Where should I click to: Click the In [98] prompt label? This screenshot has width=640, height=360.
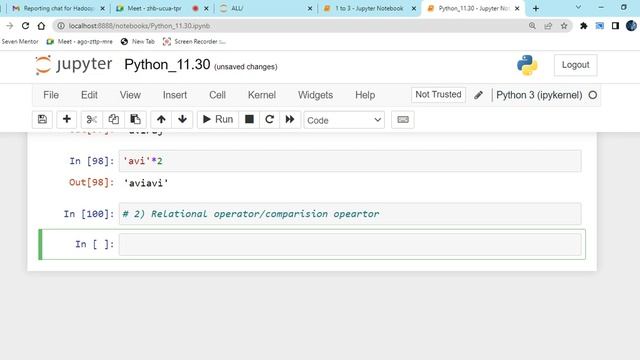point(91,161)
